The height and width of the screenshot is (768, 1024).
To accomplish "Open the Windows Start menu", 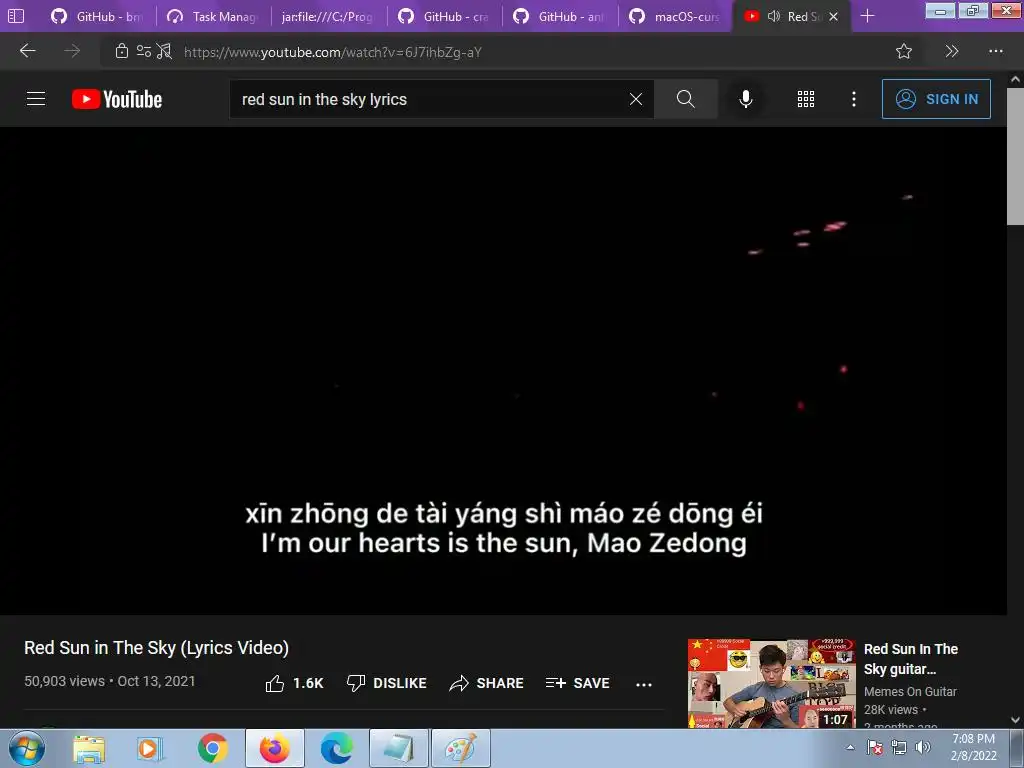I will point(27,748).
